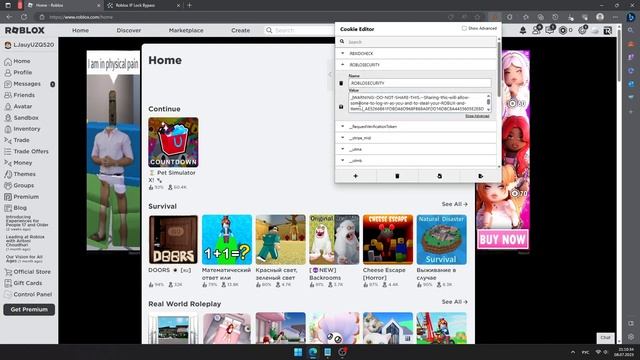Image resolution: width=640 pixels, height=360 pixels.
Task: Switch to the Roblox IP Lock Bypass tab
Action: click(x=143, y=5)
